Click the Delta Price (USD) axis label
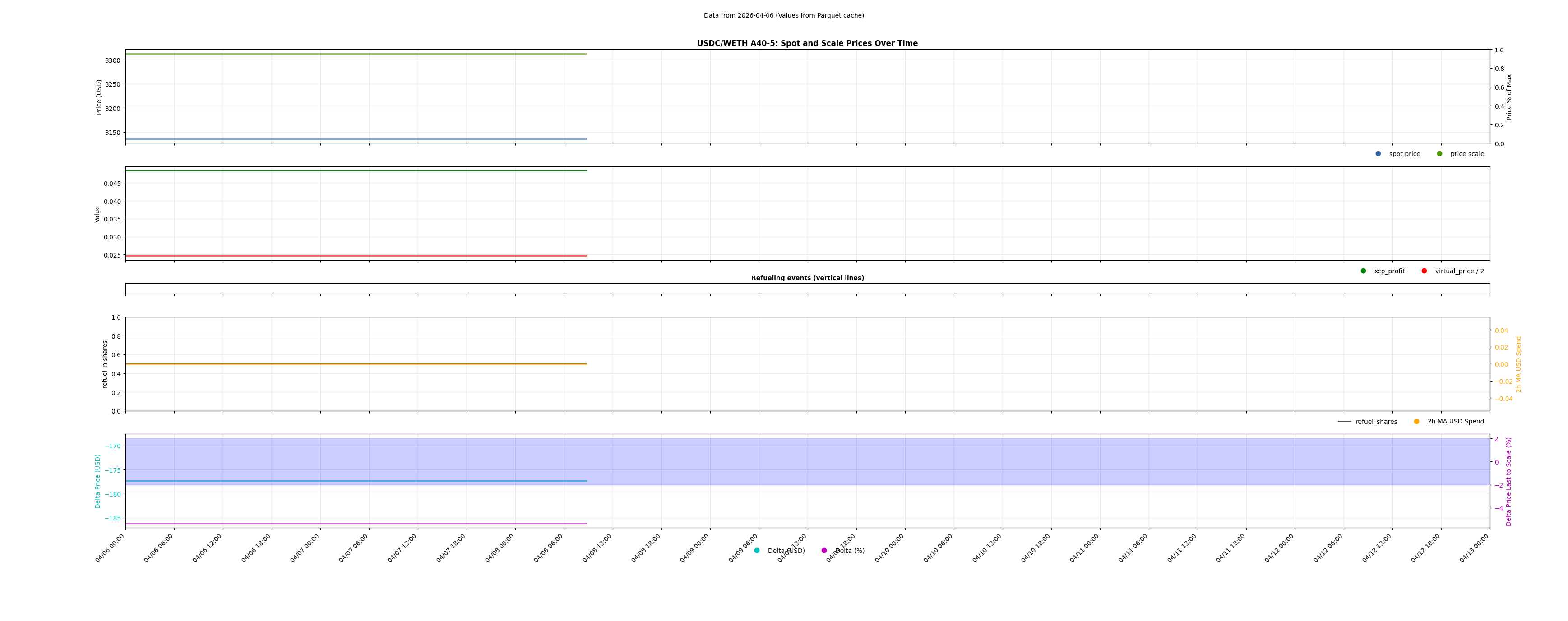 click(x=97, y=481)
